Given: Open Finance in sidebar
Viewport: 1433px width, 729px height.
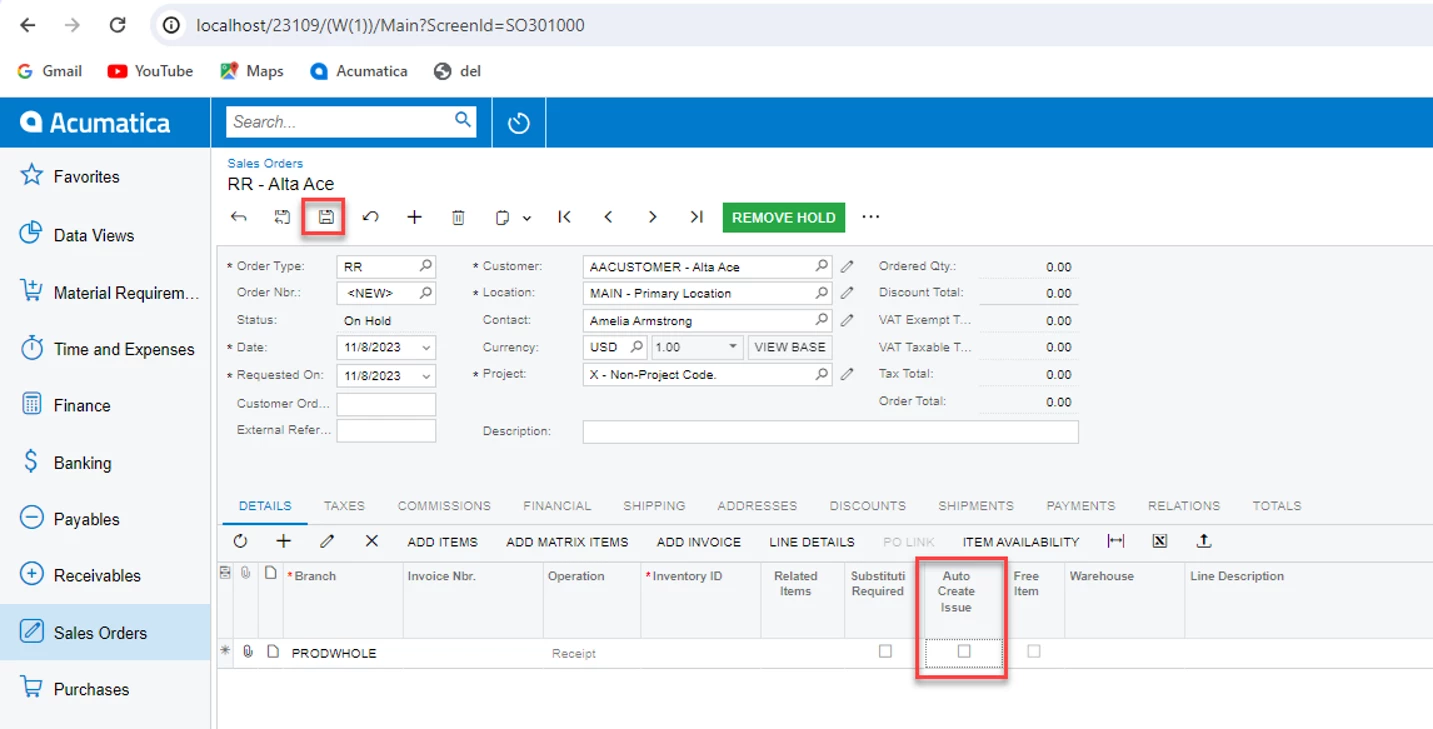Looking at the screenshot, I should 105,405.
